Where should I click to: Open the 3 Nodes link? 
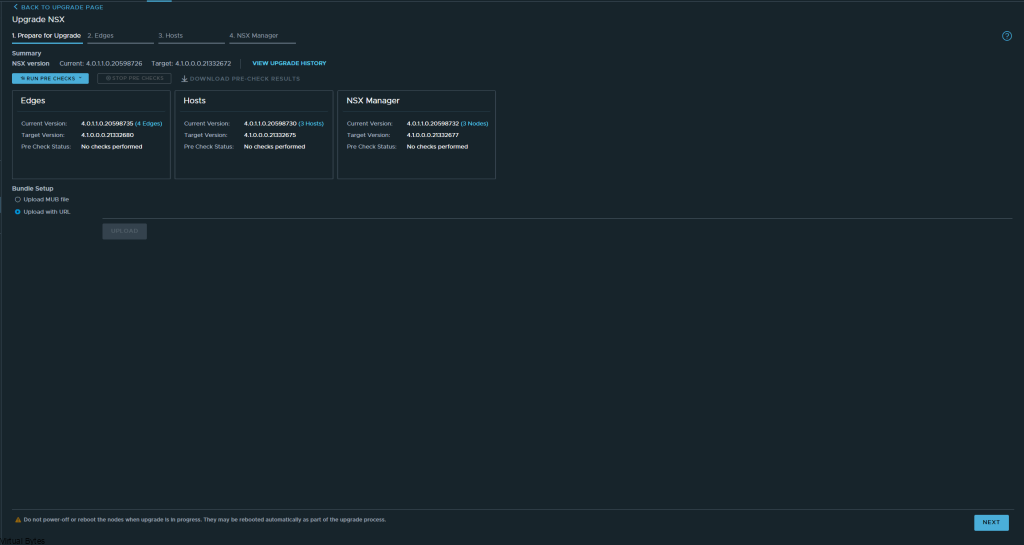pyautogui.click(x=474, y=123)
